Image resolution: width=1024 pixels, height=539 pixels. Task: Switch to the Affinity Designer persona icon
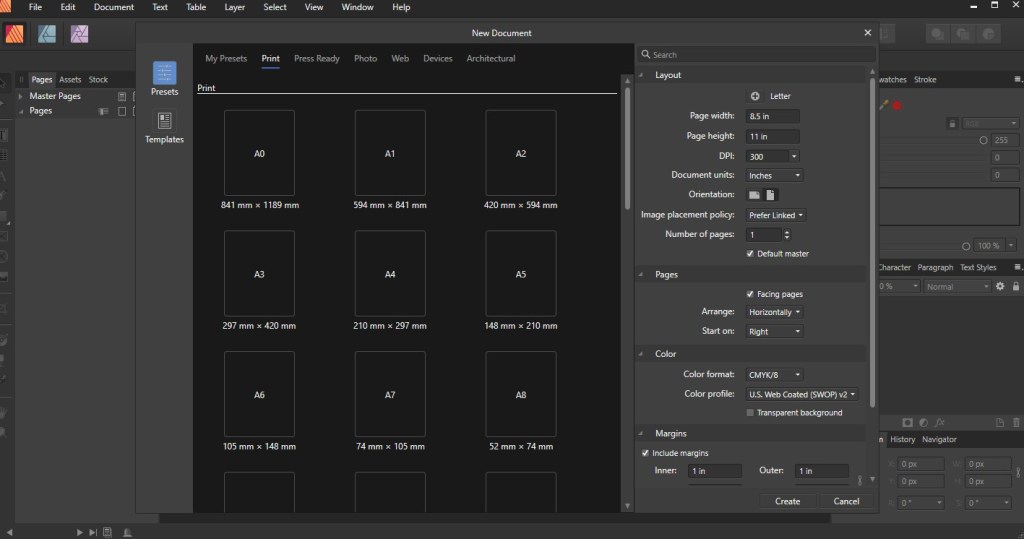coord(46,34)
